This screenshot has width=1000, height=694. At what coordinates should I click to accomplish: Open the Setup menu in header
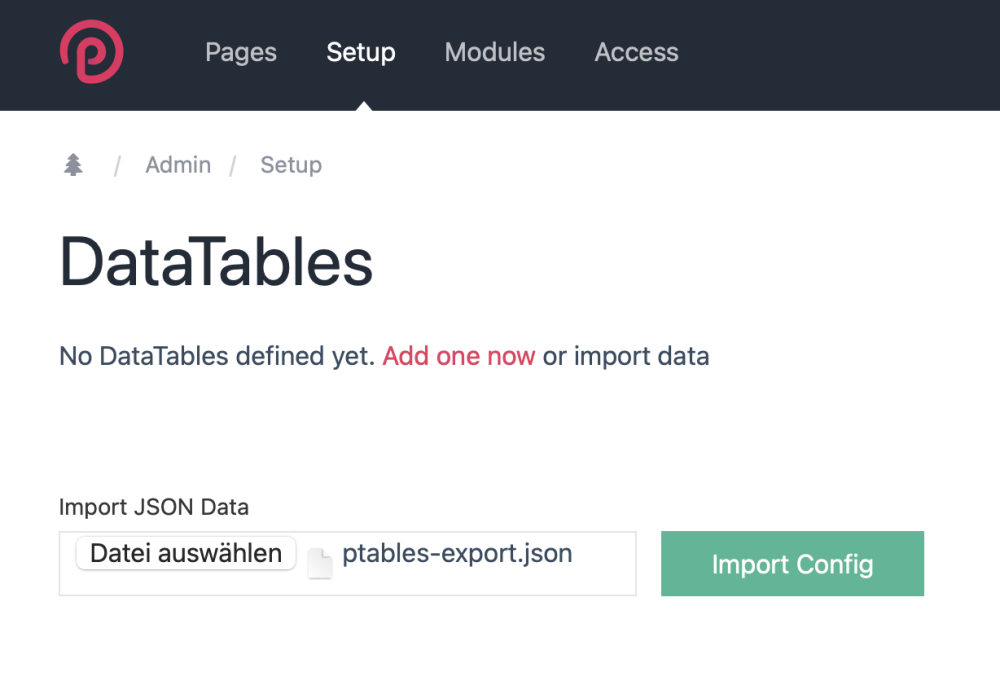(x=361, y=53)
